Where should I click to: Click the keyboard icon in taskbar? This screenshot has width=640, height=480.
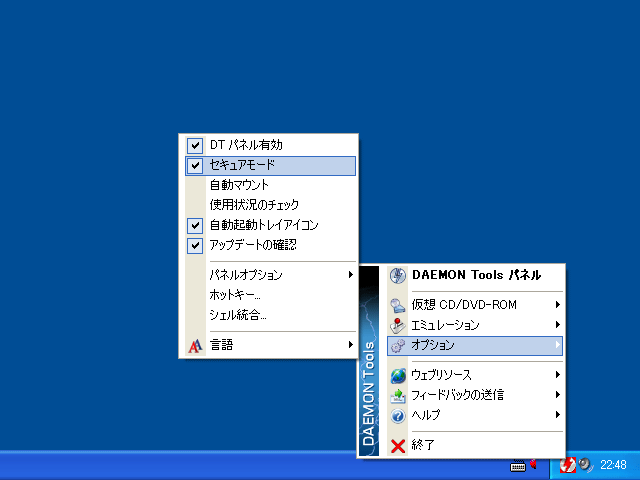click(x=518, y=466)
